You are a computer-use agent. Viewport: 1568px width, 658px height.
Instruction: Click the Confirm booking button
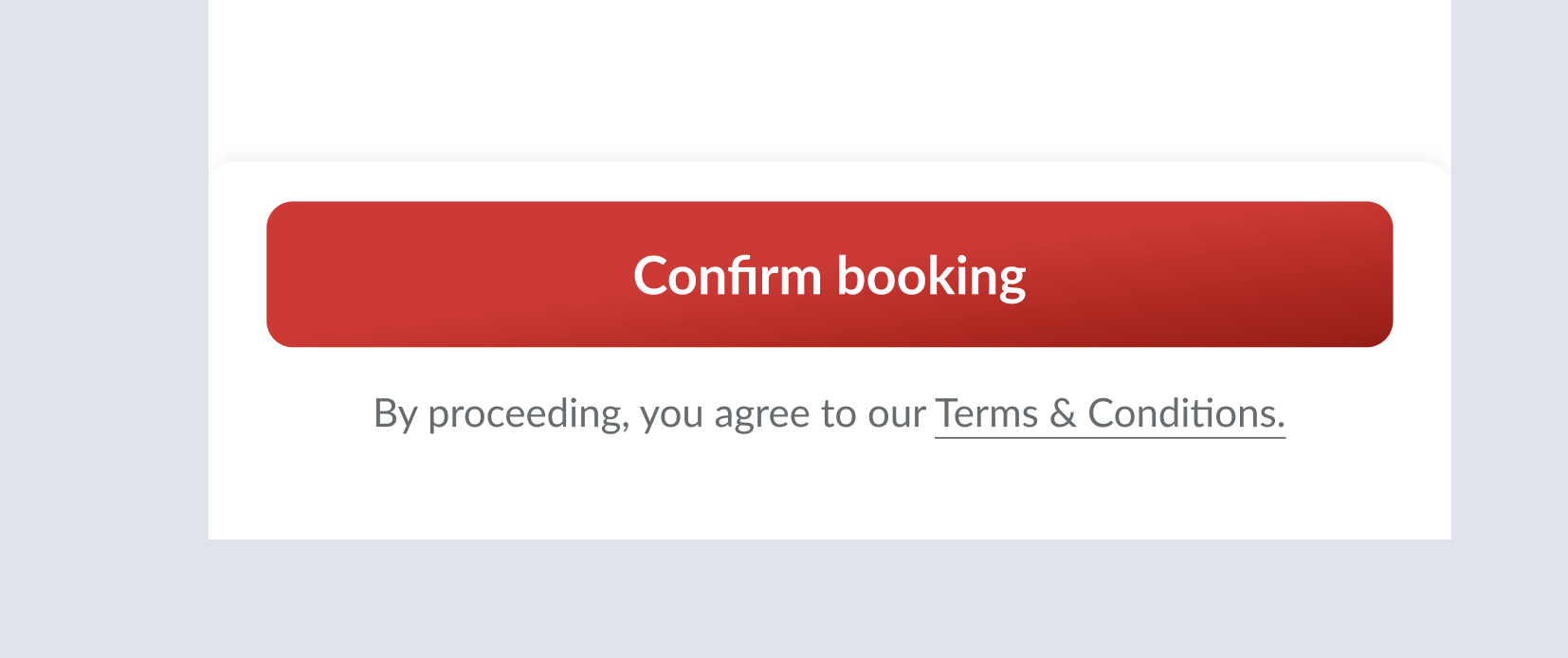point(829,275)
